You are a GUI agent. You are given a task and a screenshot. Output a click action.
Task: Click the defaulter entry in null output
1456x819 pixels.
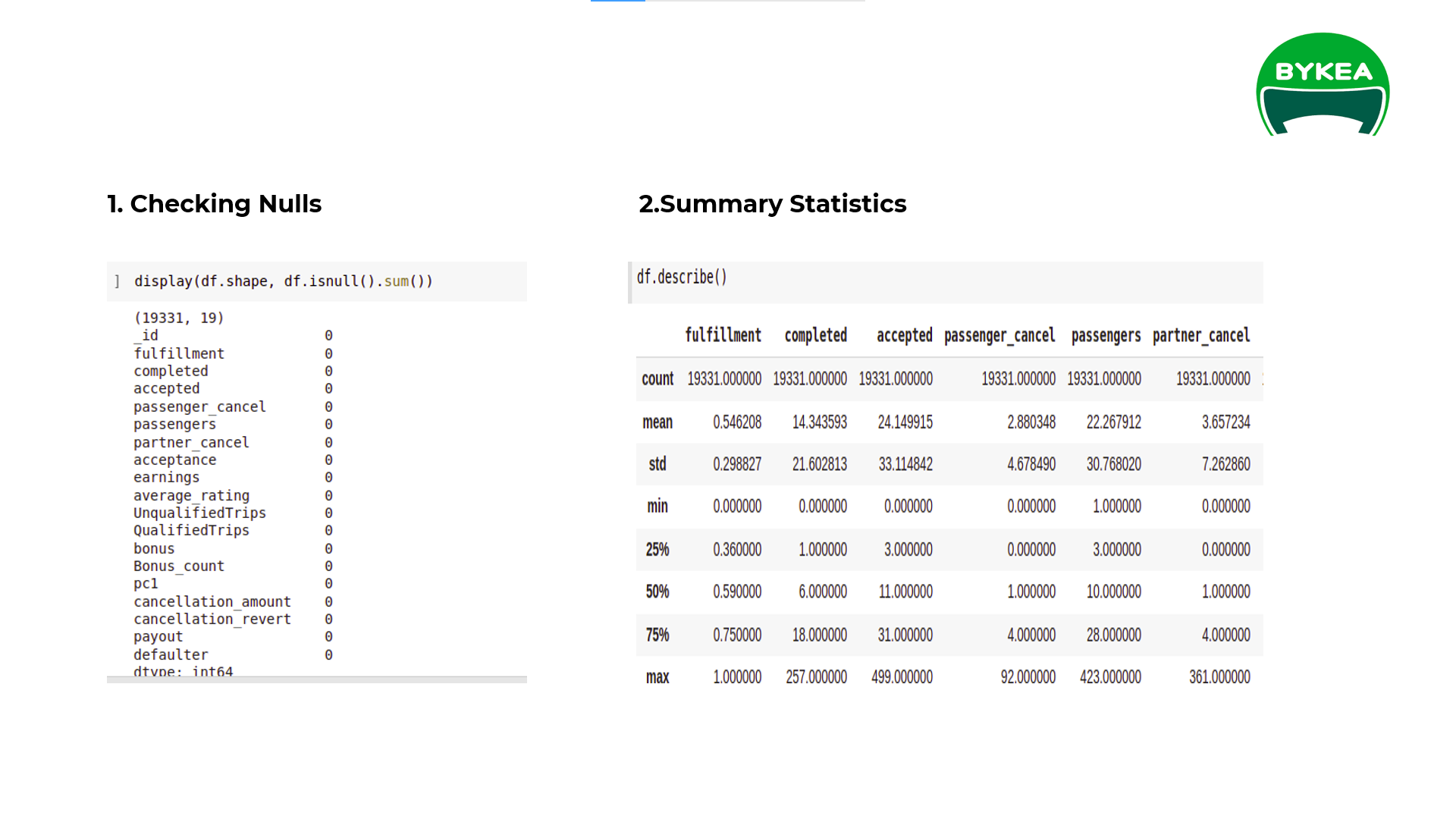point(170,654)
